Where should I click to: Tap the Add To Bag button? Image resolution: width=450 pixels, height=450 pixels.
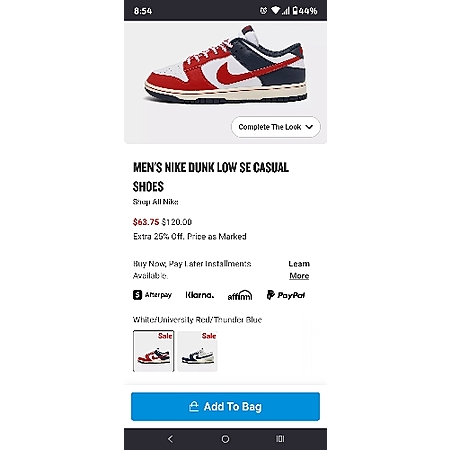tap(225, 406)
